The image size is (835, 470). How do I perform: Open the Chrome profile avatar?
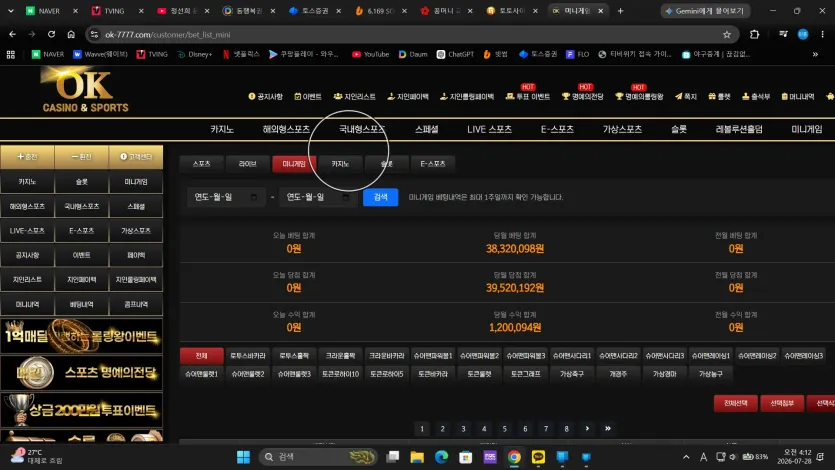pyautogui.click(x=803, y=34)
